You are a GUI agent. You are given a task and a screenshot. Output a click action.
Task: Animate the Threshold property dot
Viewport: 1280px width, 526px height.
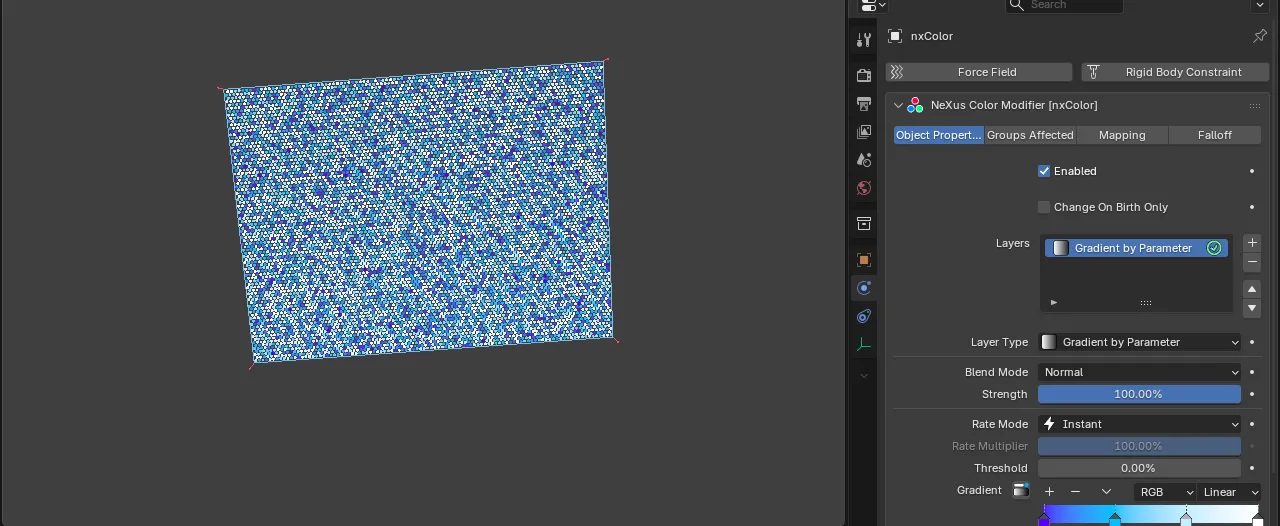pyautogui.click(x=1252, y=468)
